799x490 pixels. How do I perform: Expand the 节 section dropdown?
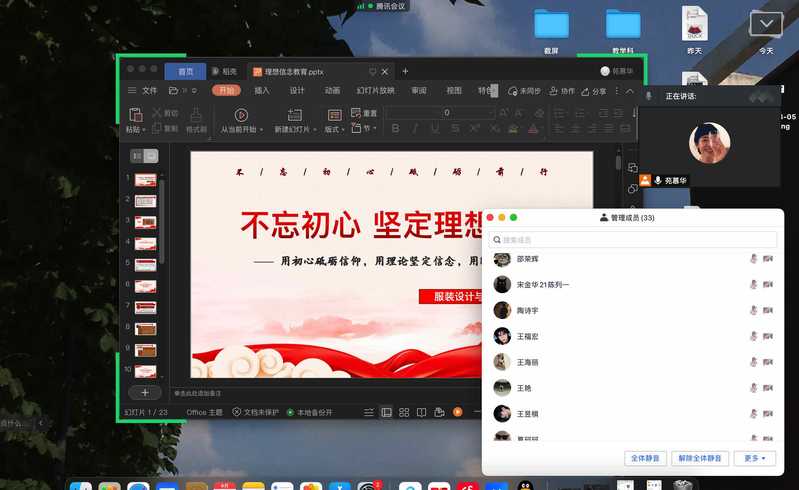[368, 129]
